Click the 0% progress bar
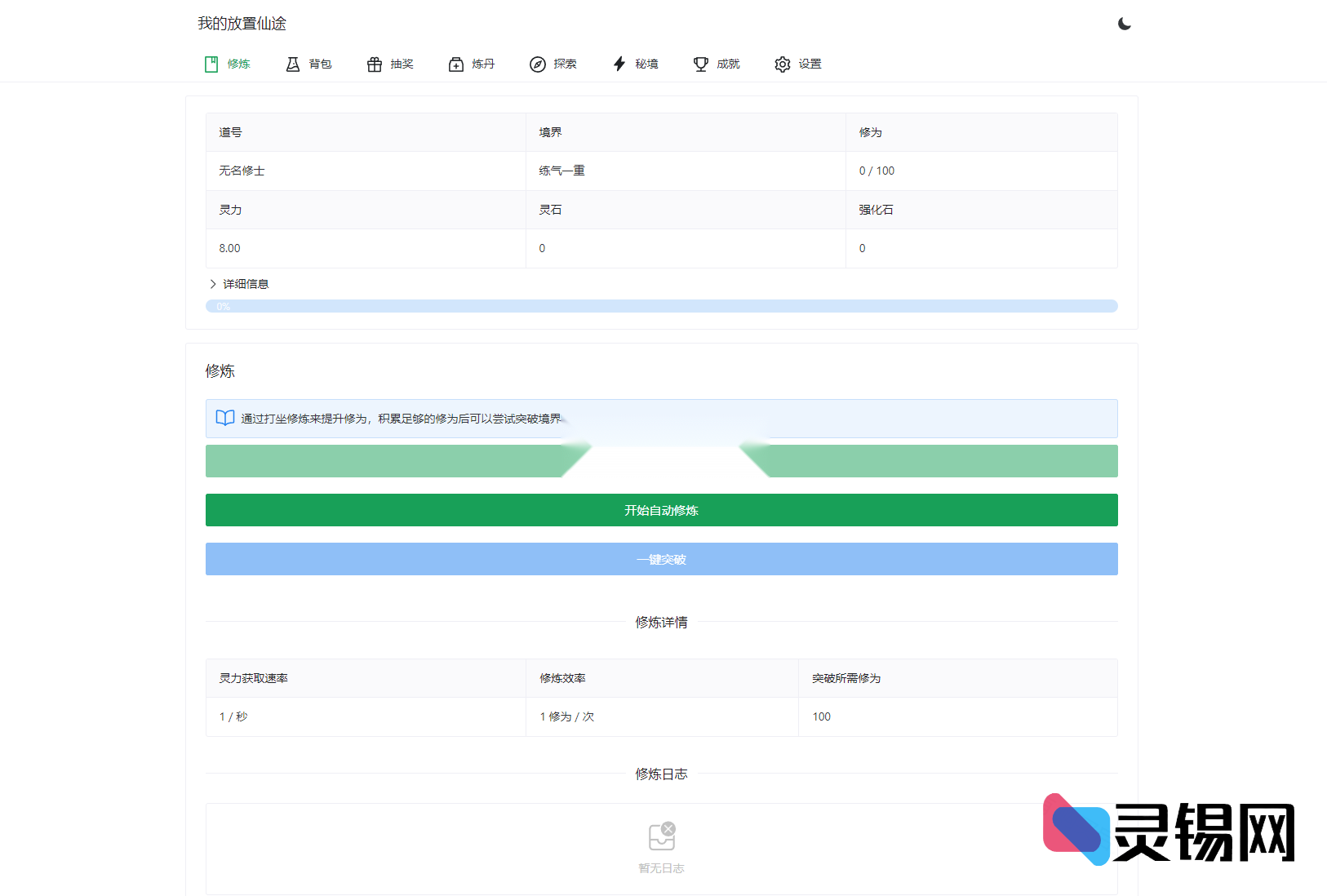1327x896 pixels. click(661, 306)
